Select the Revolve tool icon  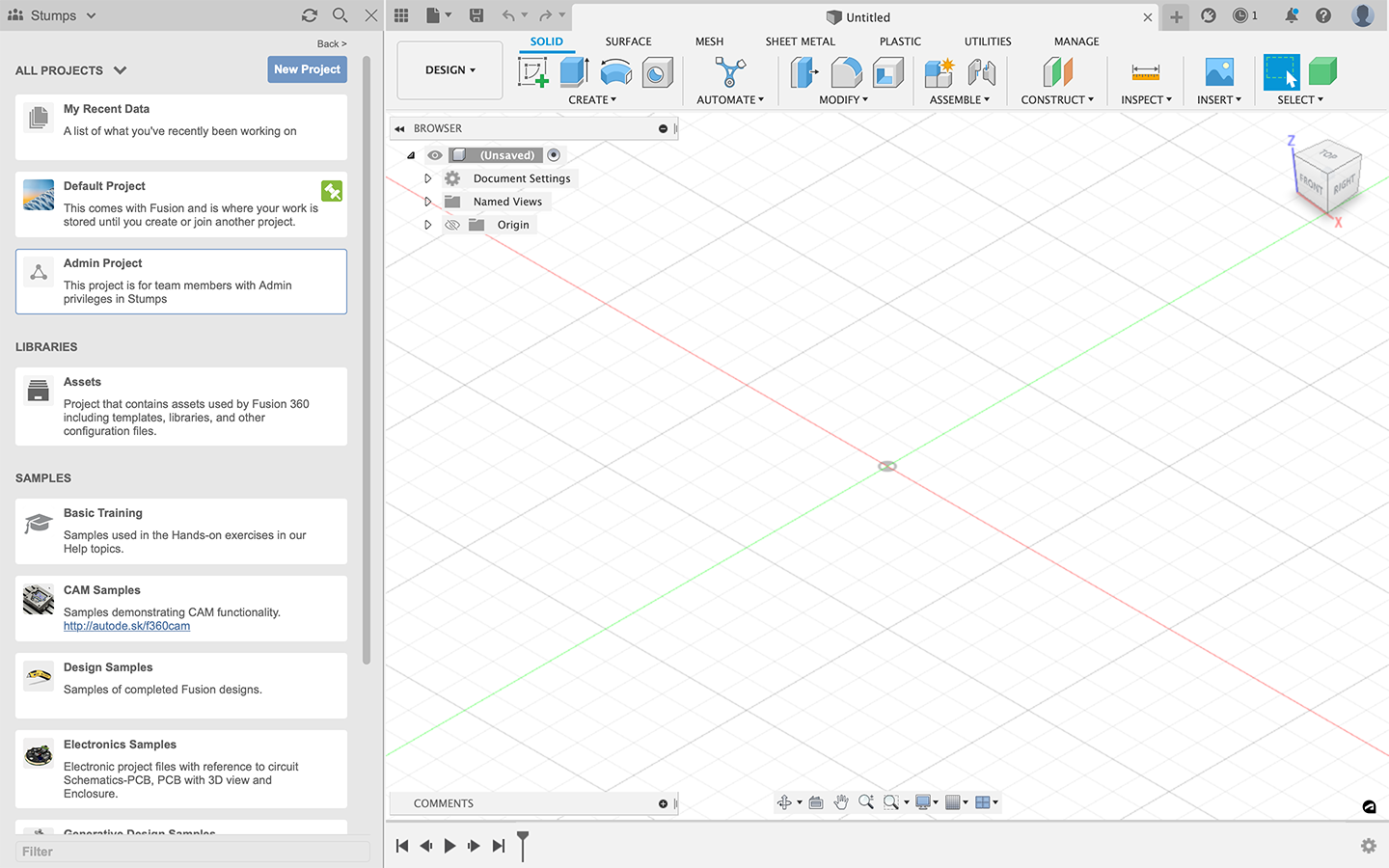pyautogui.click(x=616, y=72)
